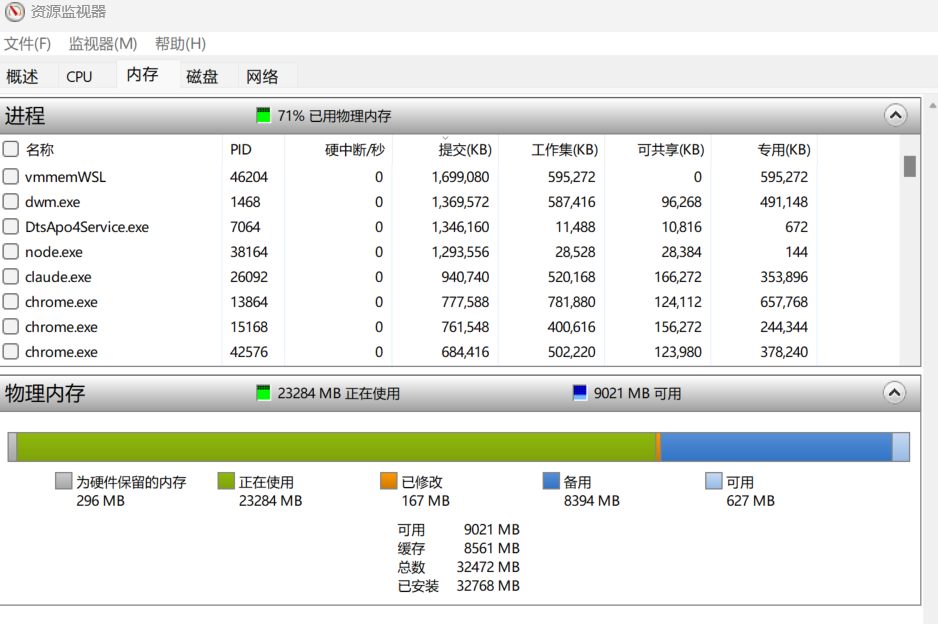Click the blue 可用 indicator in 物理内存 header
Image resolution: width=938 pixels, height=624 pixels.
[x=580, y=393]
